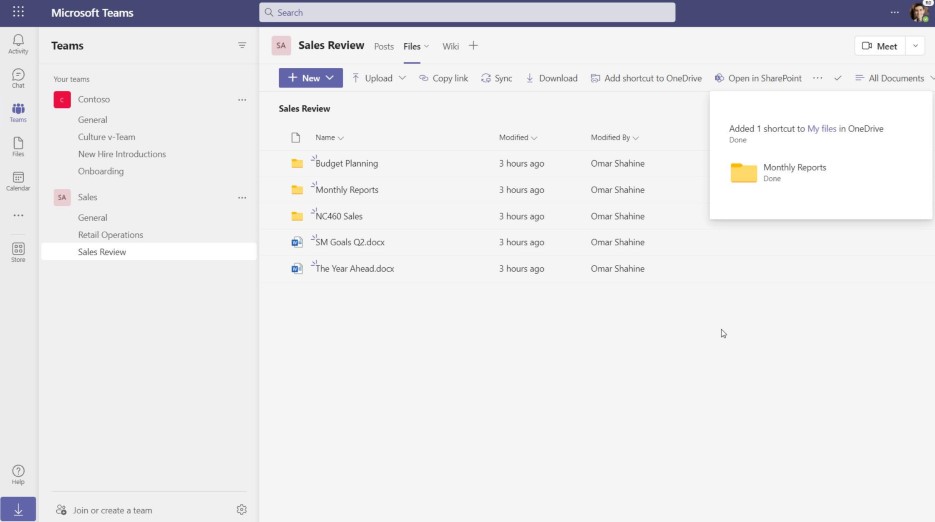Select the Files tab
Image resolution: width=935 pixels, height=522 pixels.
tap(411, 47)
